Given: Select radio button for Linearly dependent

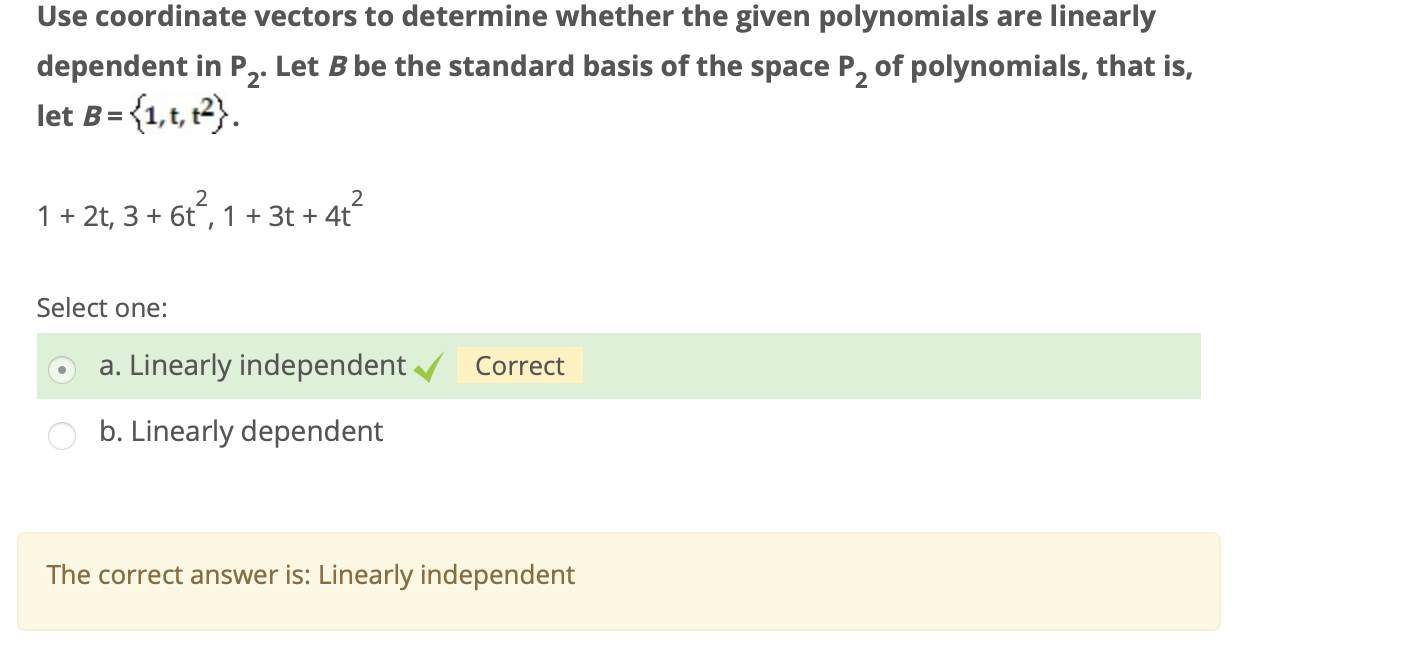Looking at the screenshot, I should pos(61,435).
